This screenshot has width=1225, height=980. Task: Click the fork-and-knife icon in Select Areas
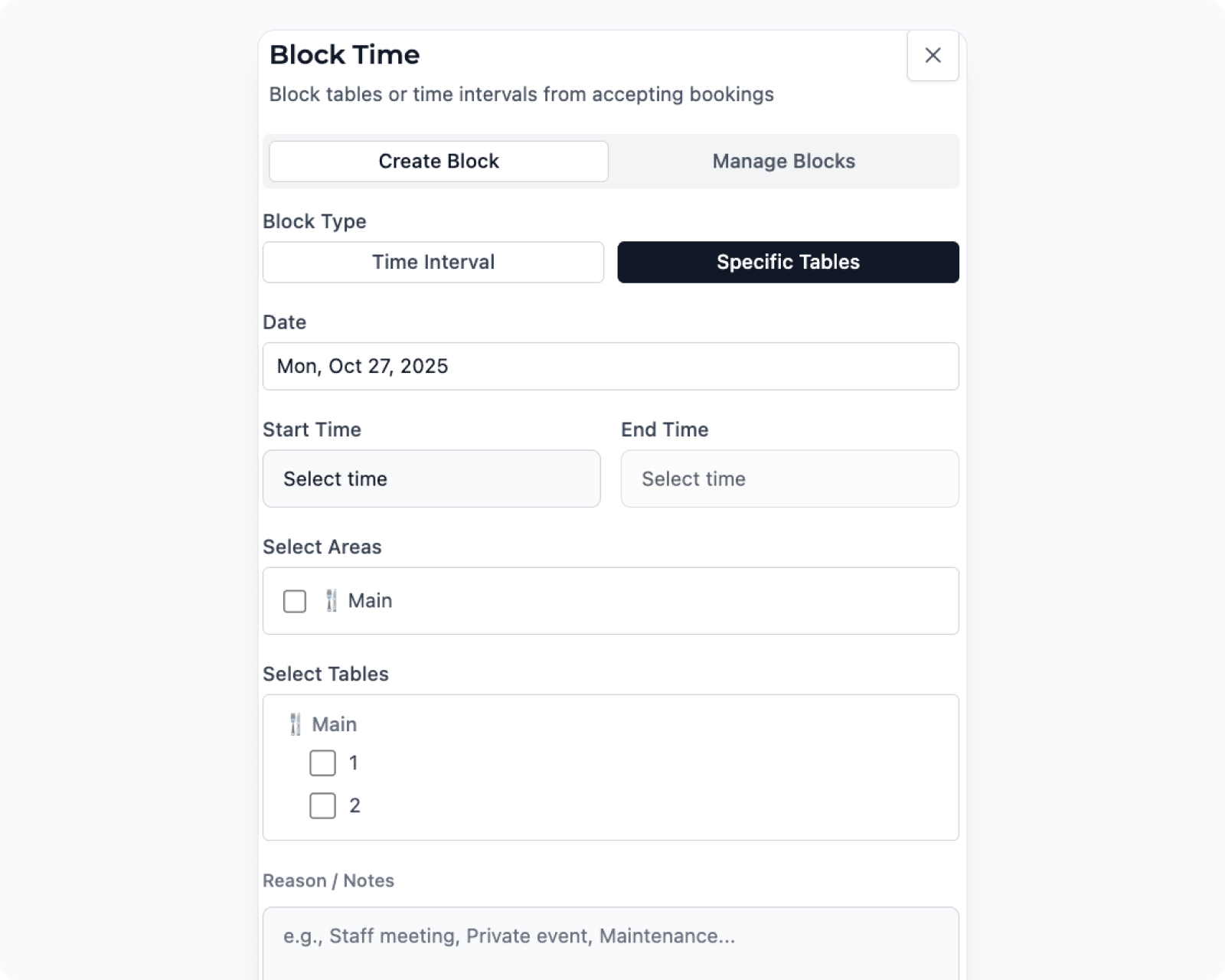pyautogui.click(x=331, y=601)
